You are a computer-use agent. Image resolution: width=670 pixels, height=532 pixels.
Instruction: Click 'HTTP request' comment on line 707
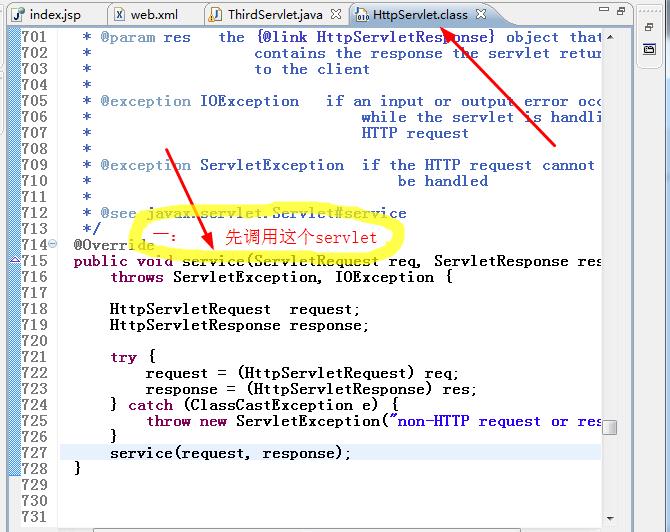coord(415,133)
